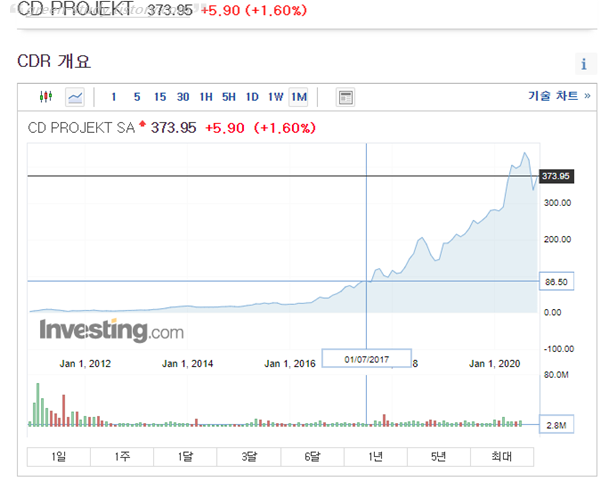This screenshot has height=481, width=600.
Task: Open the news/layout panel icon in the toolbar
Action: coord(346,97)
